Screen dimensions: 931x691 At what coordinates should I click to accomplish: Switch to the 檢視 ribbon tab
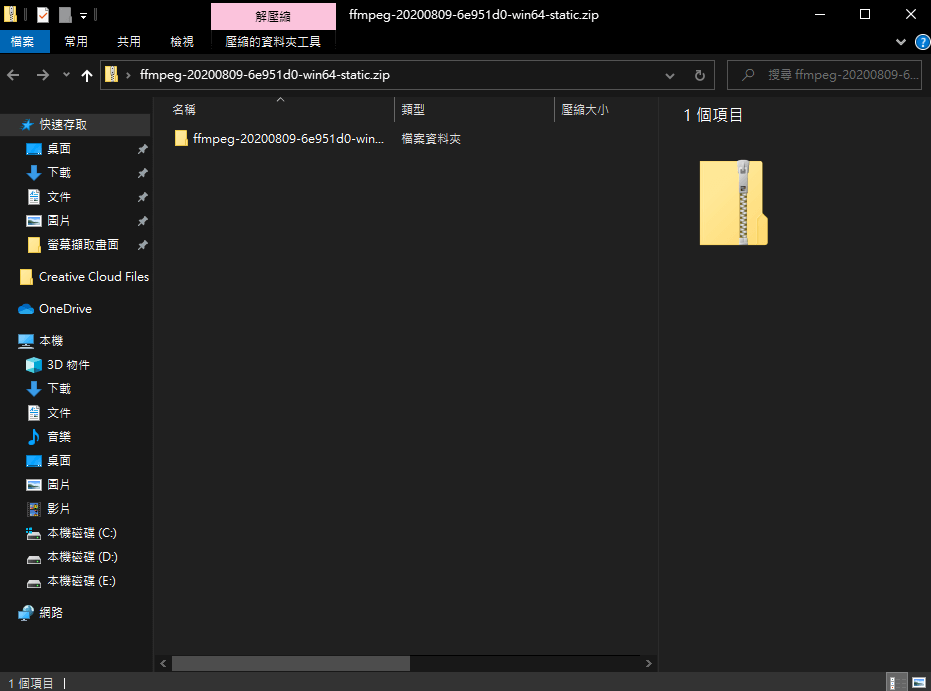click(182, 42)
